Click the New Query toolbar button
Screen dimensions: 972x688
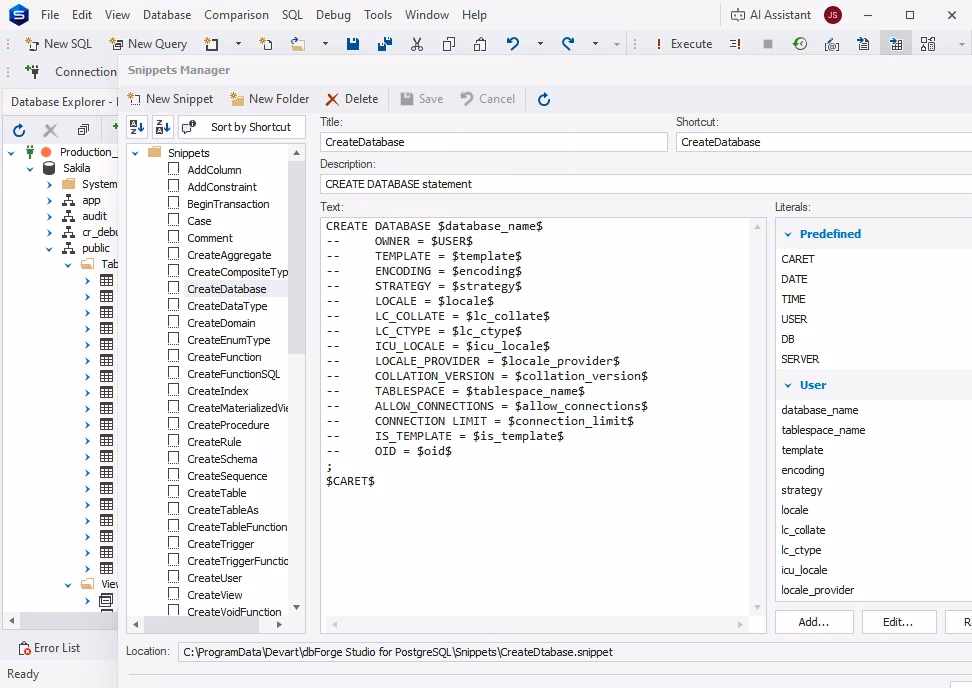(148, 44)
